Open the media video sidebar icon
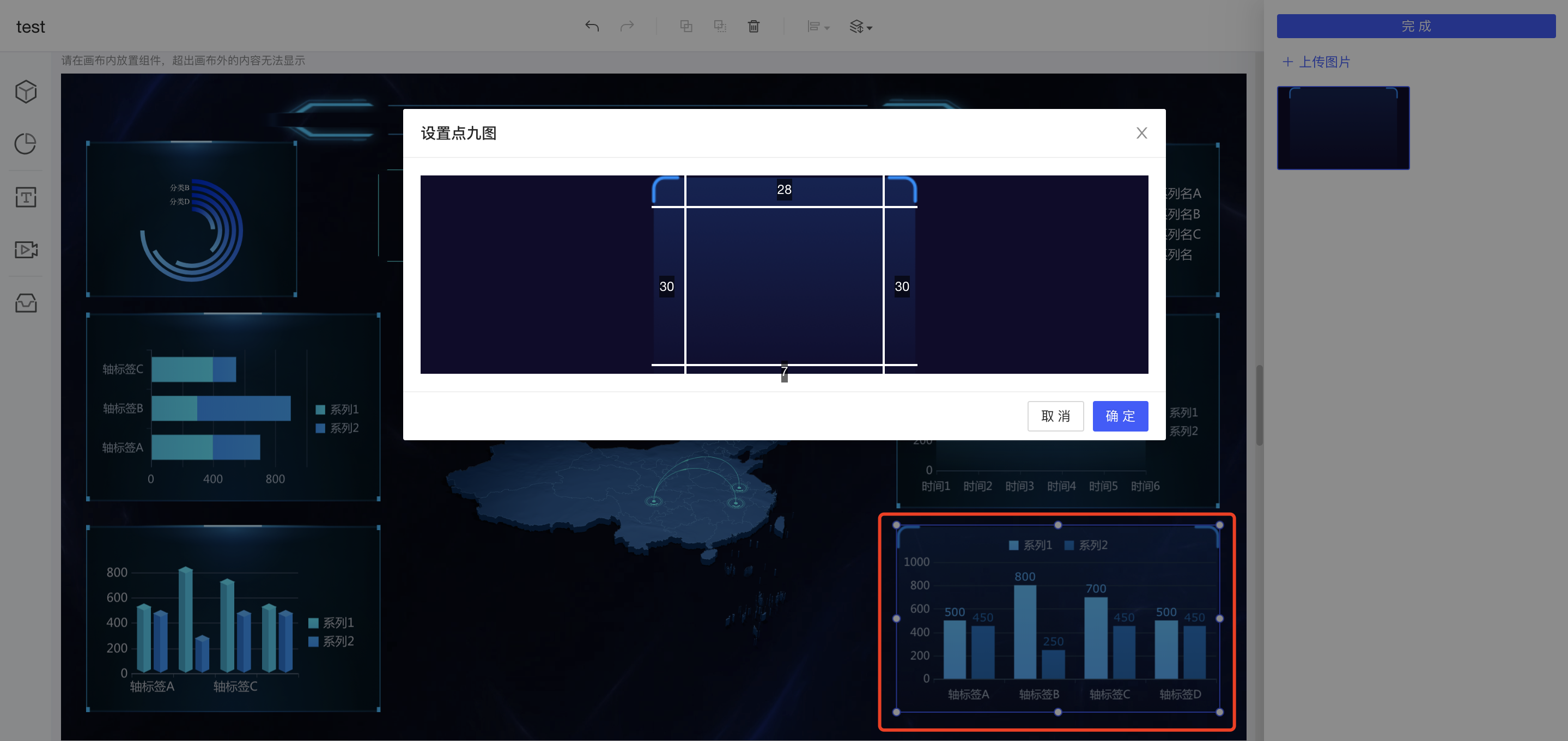This screenshot has height=741, width=1568. click(x=26, y=250)
